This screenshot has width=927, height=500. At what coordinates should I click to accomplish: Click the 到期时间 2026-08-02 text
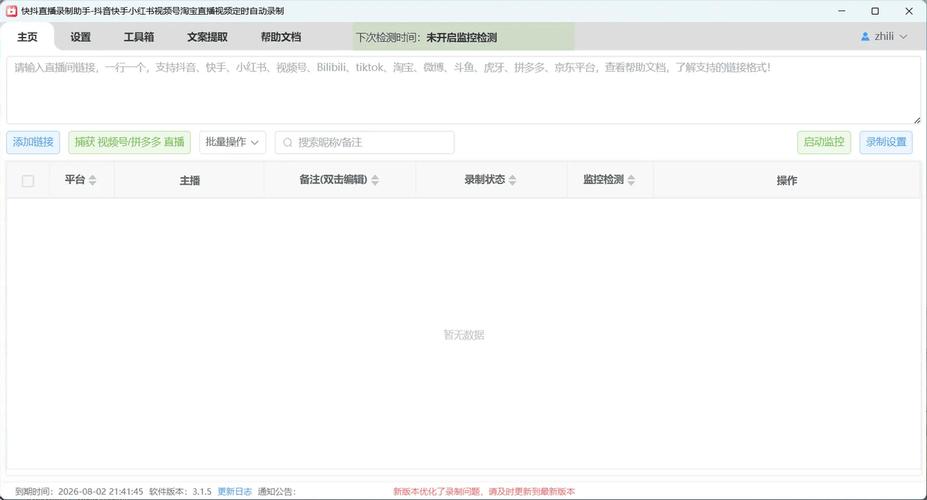pyautogui.click(x=79, y=492)
